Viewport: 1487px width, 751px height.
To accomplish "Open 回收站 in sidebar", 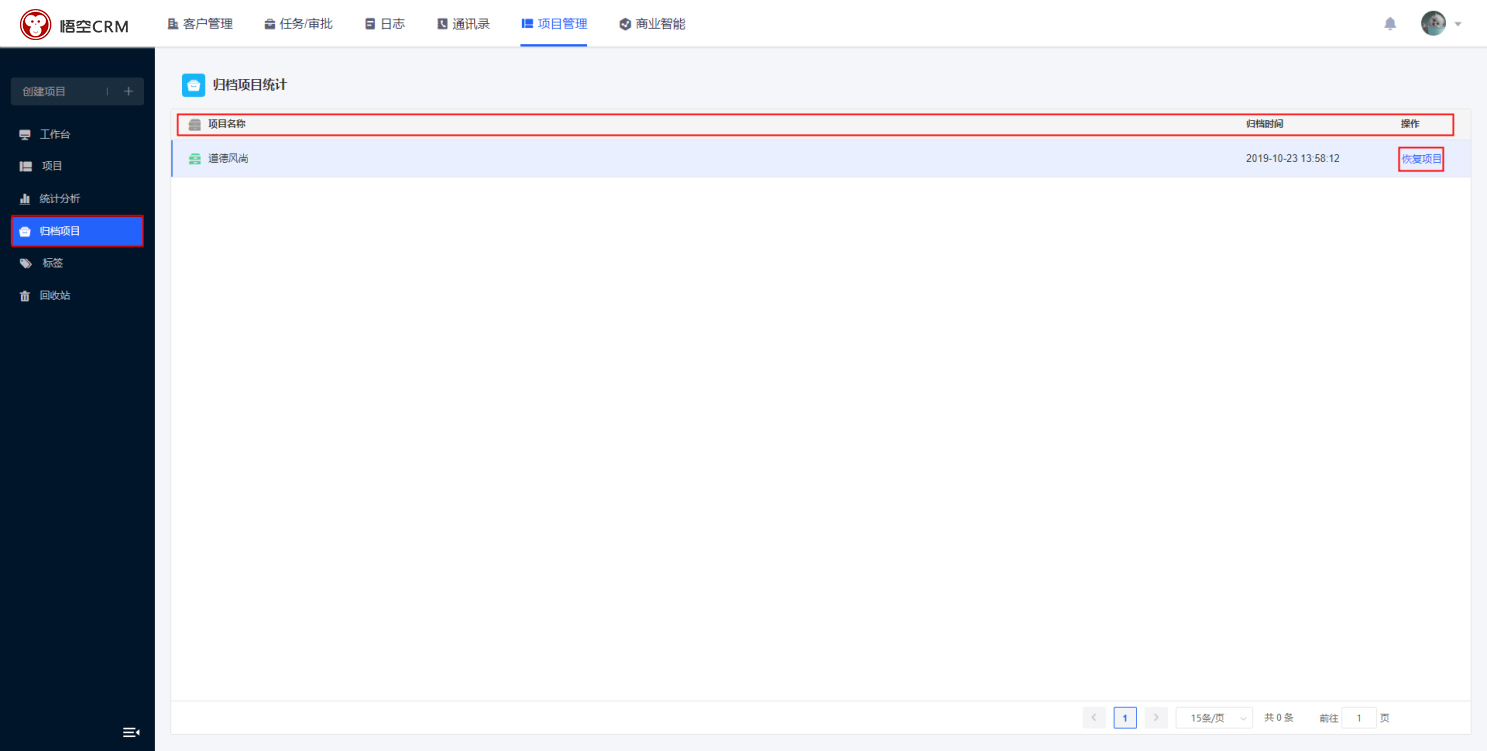I will point(77,296).
